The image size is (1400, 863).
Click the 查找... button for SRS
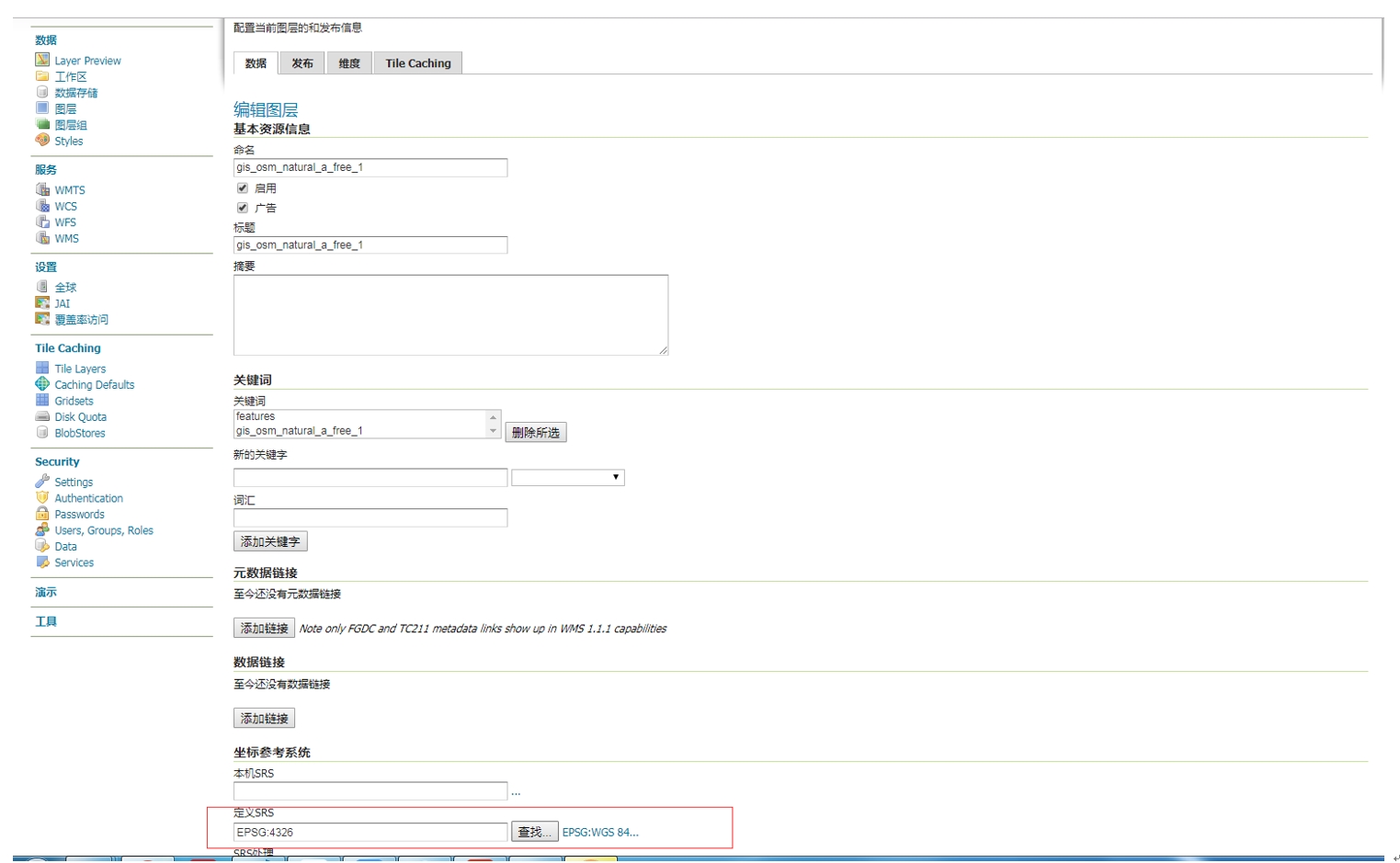(x=535, y=833)
